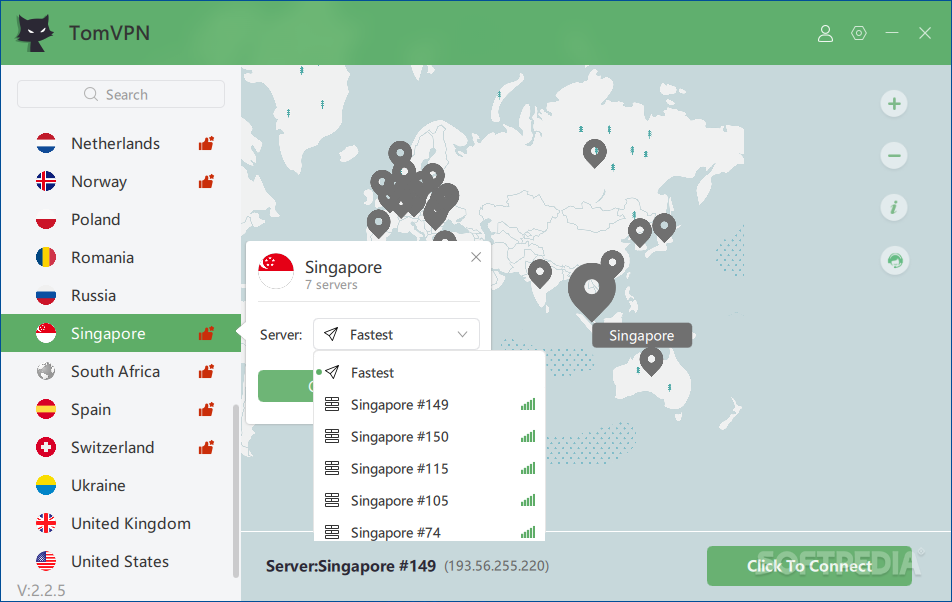This screenshot has width=952, height=602.
Task: Zoom out the map with minus button
Action: pyautogui.click(x=894, y=155)
